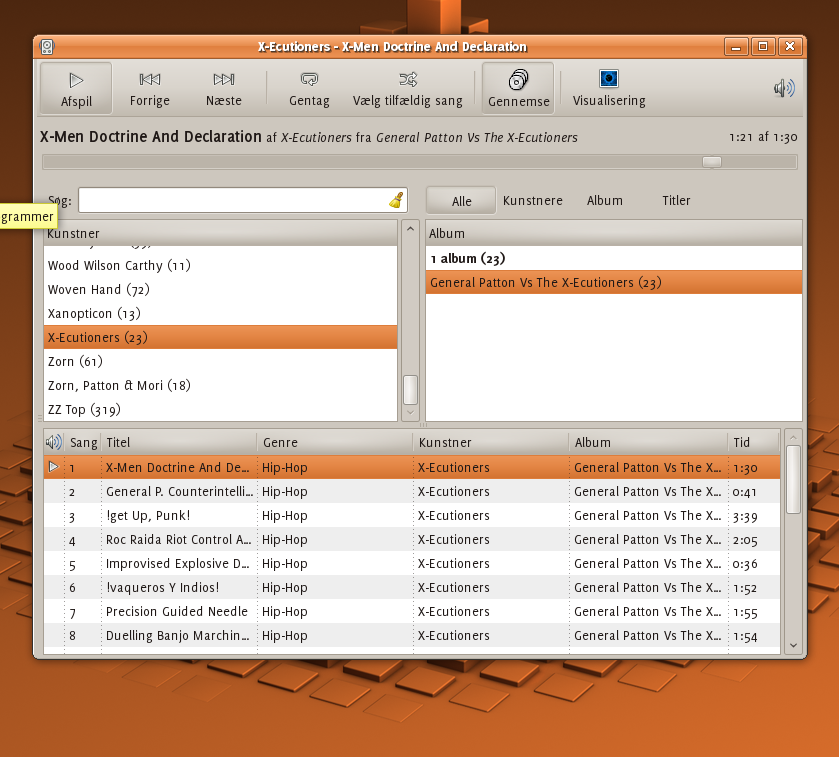Click the song list scrollbar thumb
The image size is (839, 757).
coord(794,480)
